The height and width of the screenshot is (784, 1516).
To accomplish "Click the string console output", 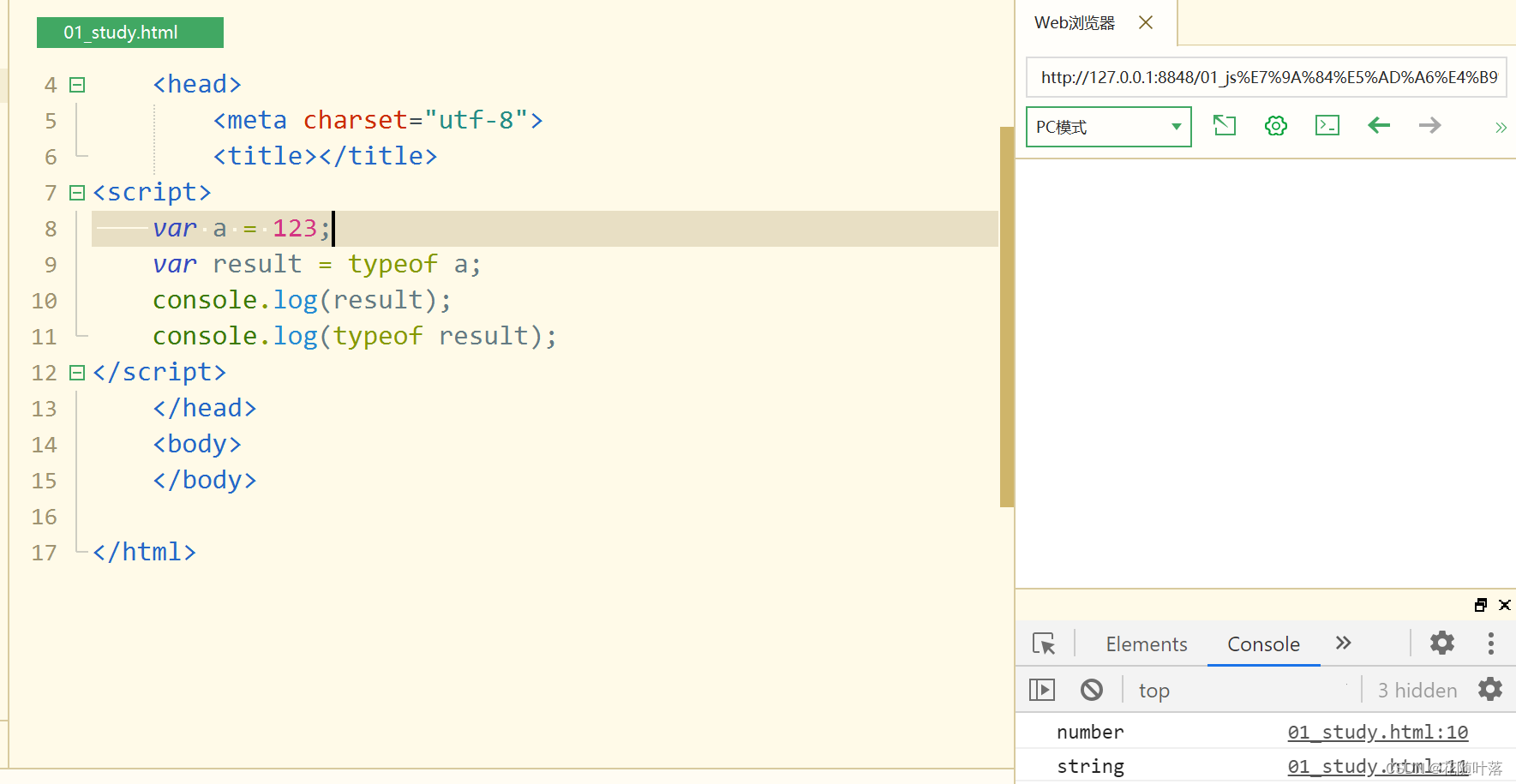I will [x=1090, y=767].
